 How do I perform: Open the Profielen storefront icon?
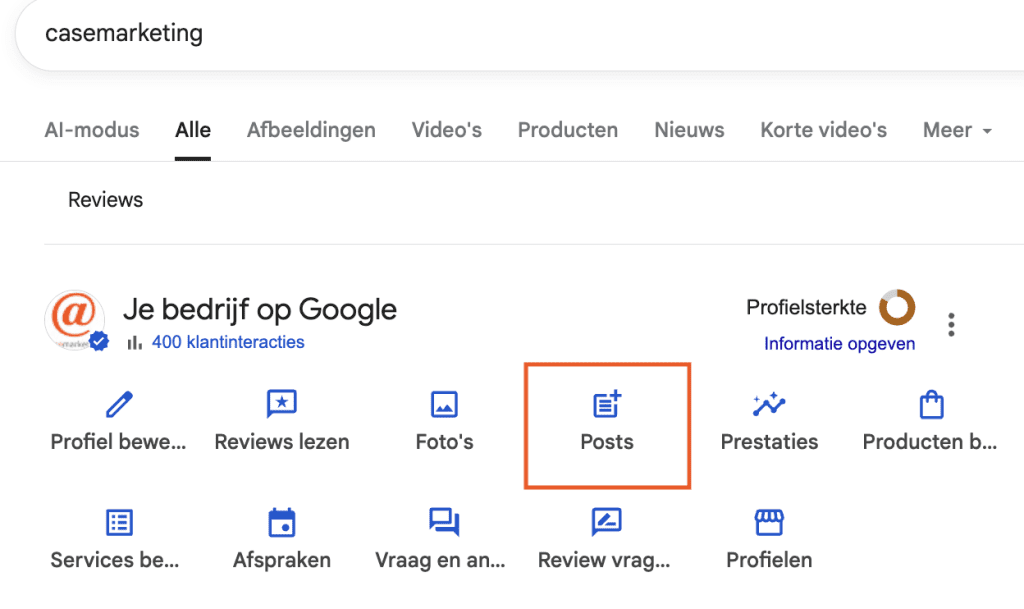pyautogui.click(x=769, y=522)
